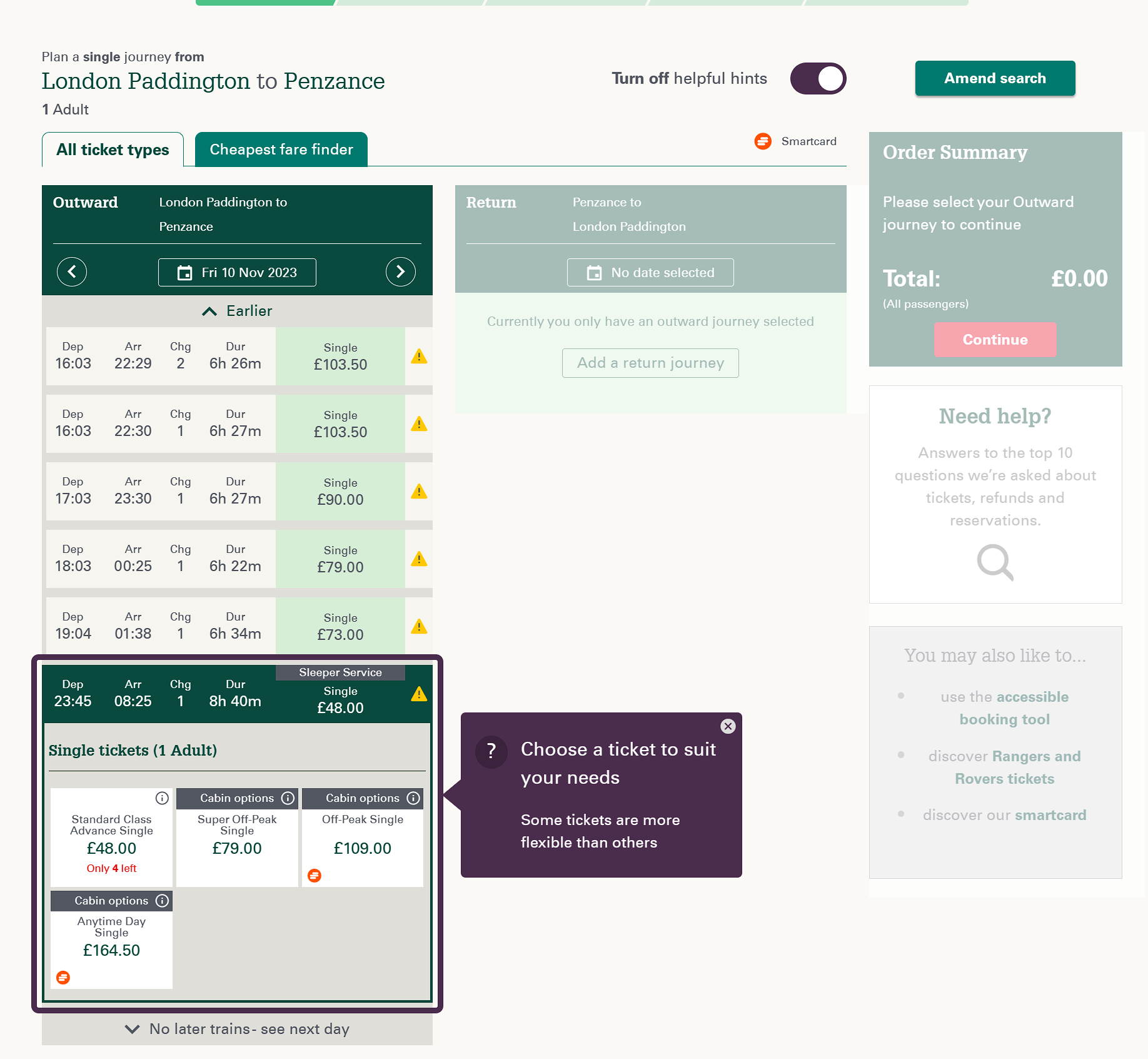Open info icon for Super Off-Peak Single cabin options

[x=288, y=798]
